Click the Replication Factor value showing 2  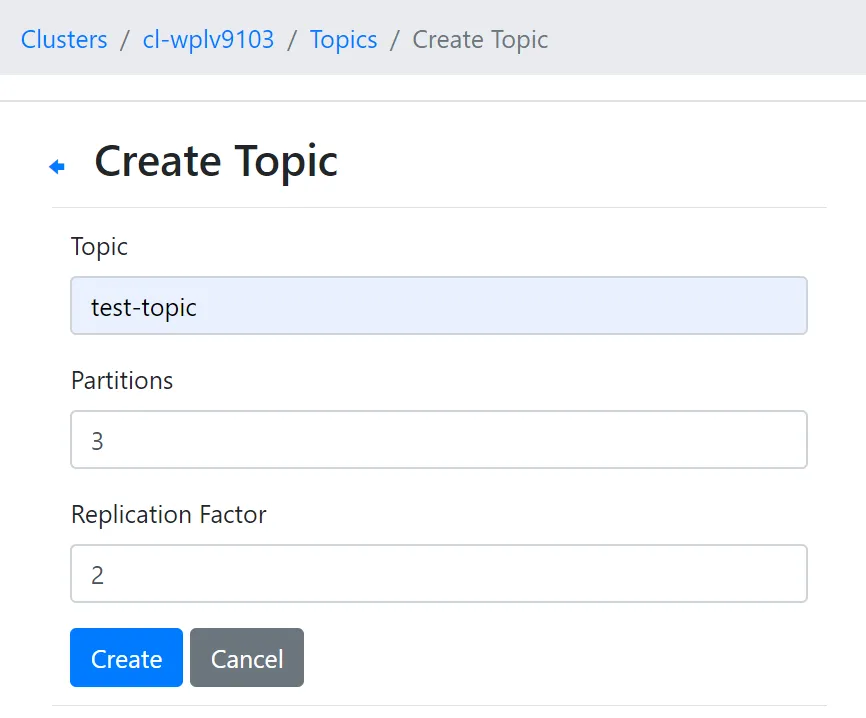tap(438, 574)
